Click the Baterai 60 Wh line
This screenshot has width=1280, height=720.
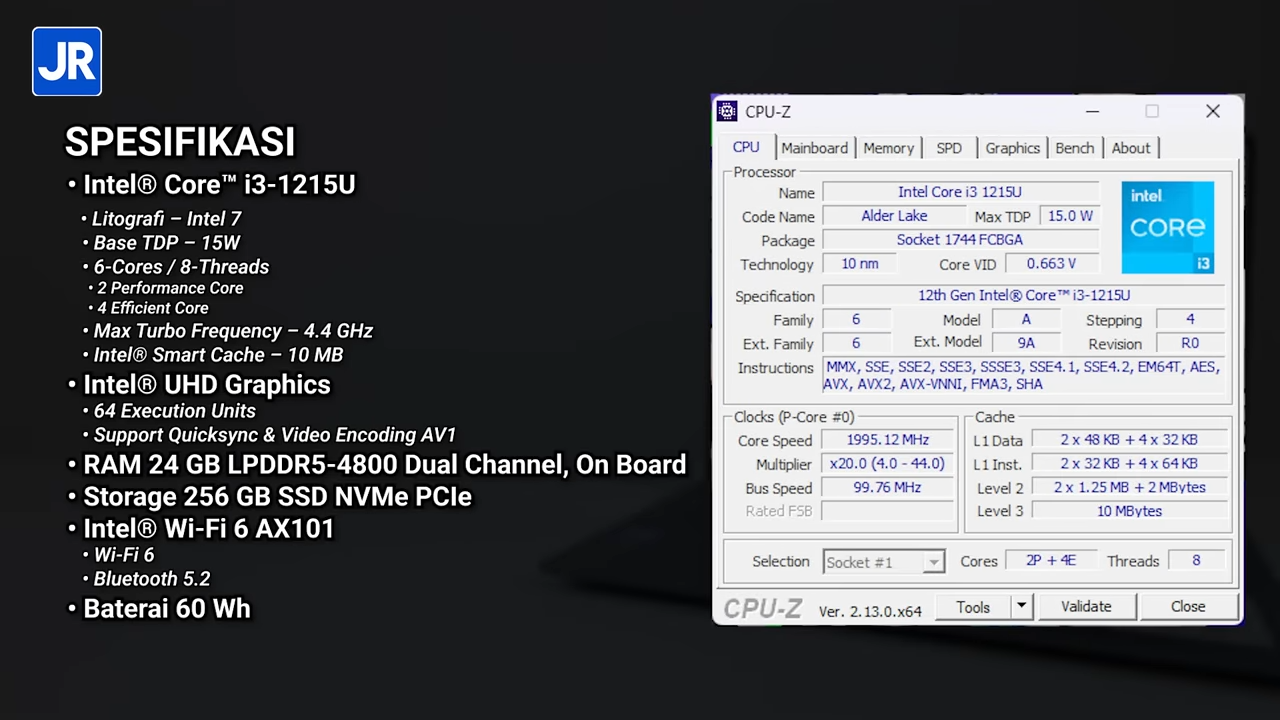click(166, 609)
